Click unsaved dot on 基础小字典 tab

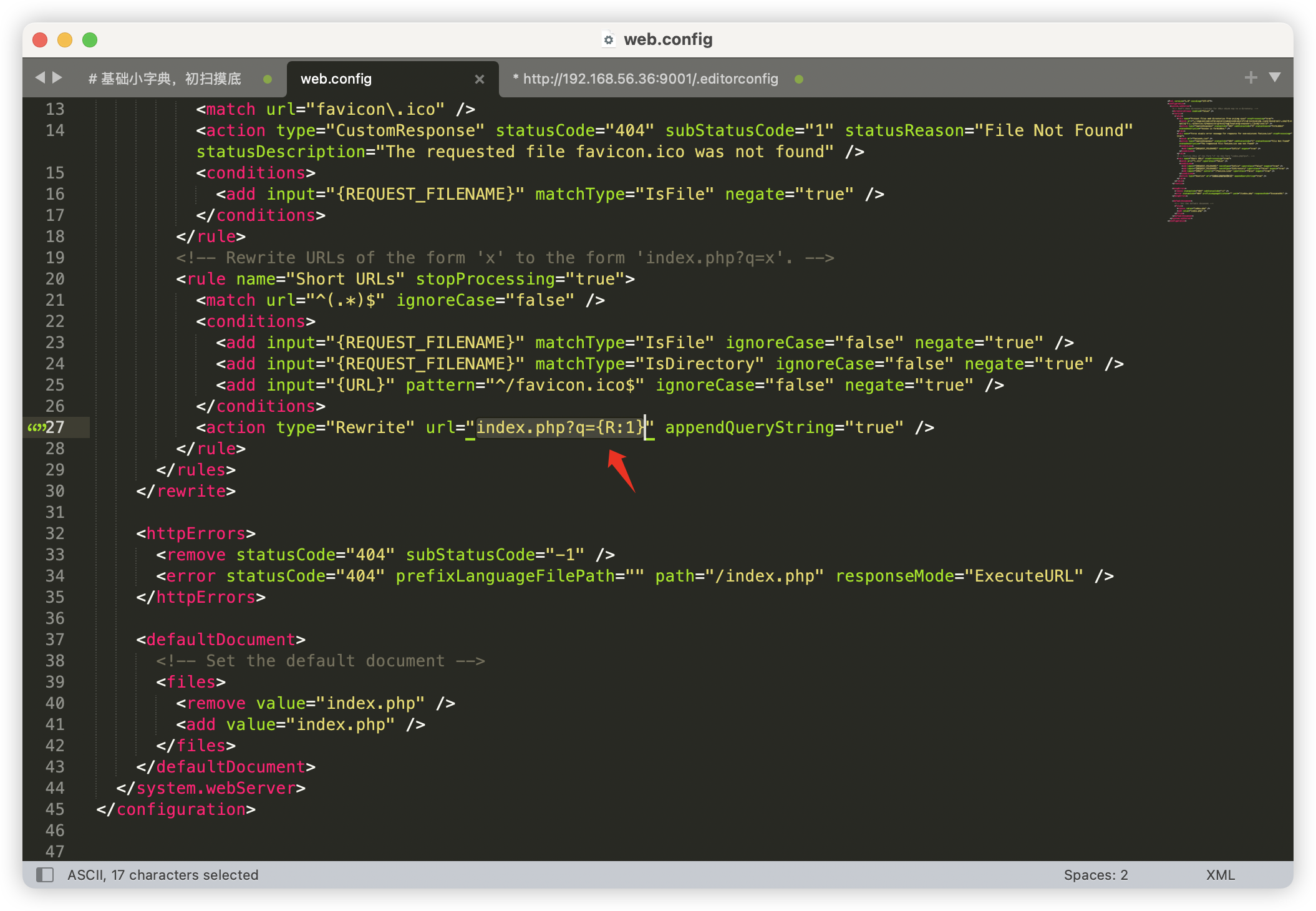(x=268, y=79)
